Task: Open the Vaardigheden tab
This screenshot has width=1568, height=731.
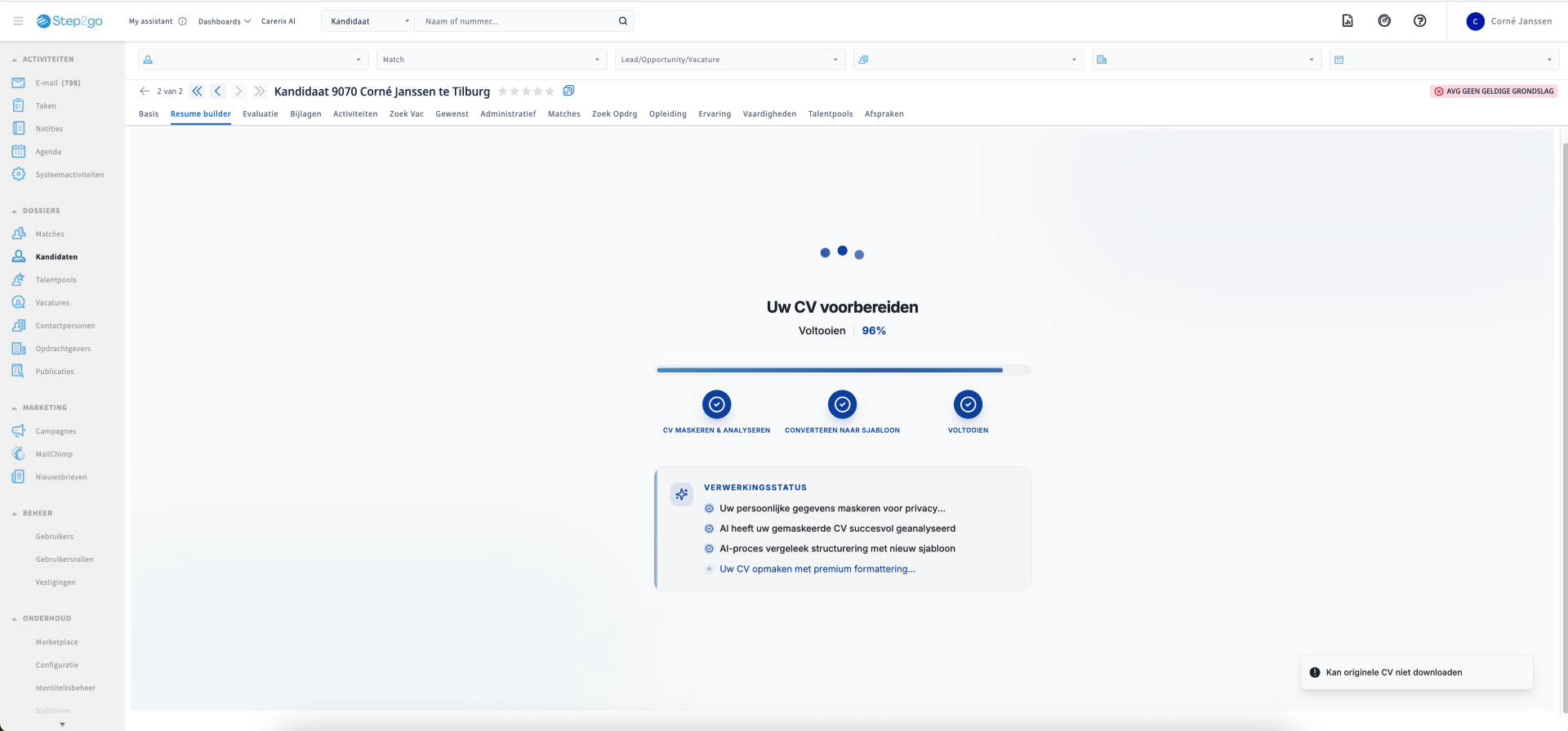Action: [769, 114]
